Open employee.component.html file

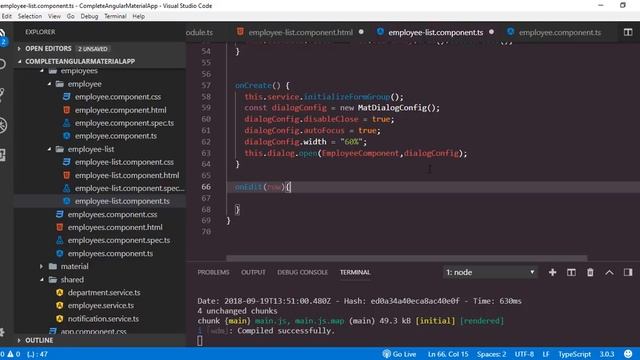click(x=120, y=110)
